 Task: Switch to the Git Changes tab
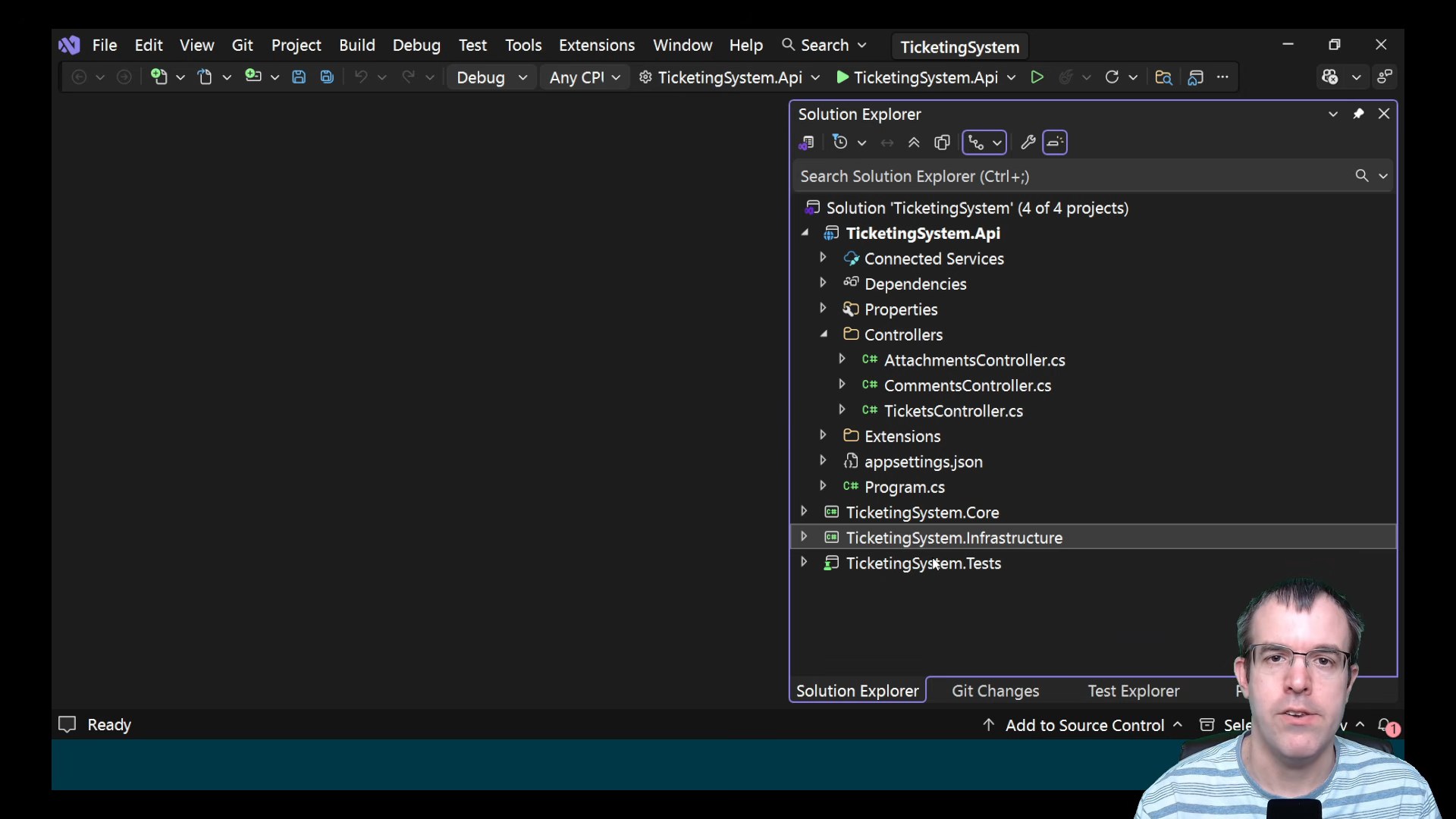coord(995,691)
